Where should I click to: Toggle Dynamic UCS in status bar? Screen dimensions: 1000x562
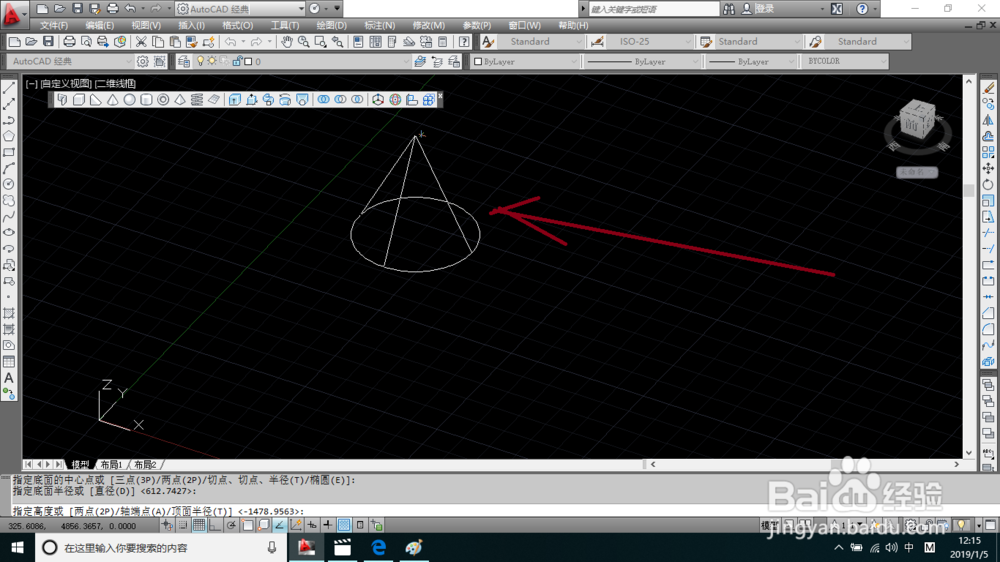(295, 525)
